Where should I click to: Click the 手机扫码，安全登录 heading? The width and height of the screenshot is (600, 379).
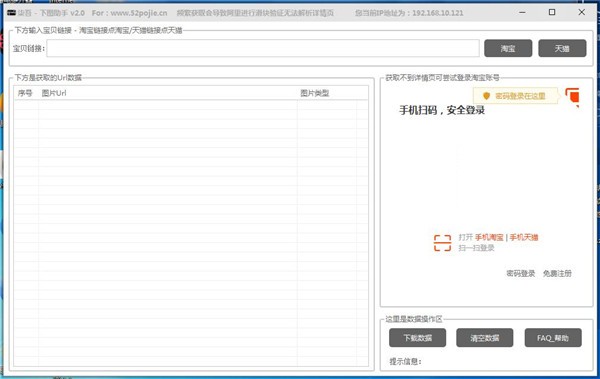[442, 110]
